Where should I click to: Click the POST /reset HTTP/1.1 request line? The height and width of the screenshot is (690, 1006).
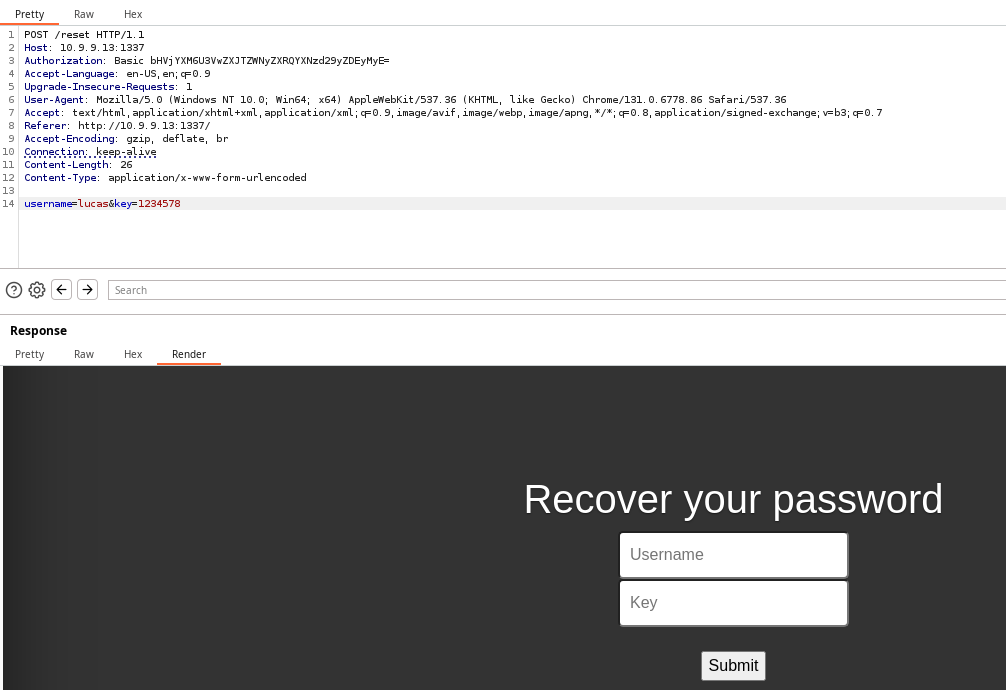(84, 35)
